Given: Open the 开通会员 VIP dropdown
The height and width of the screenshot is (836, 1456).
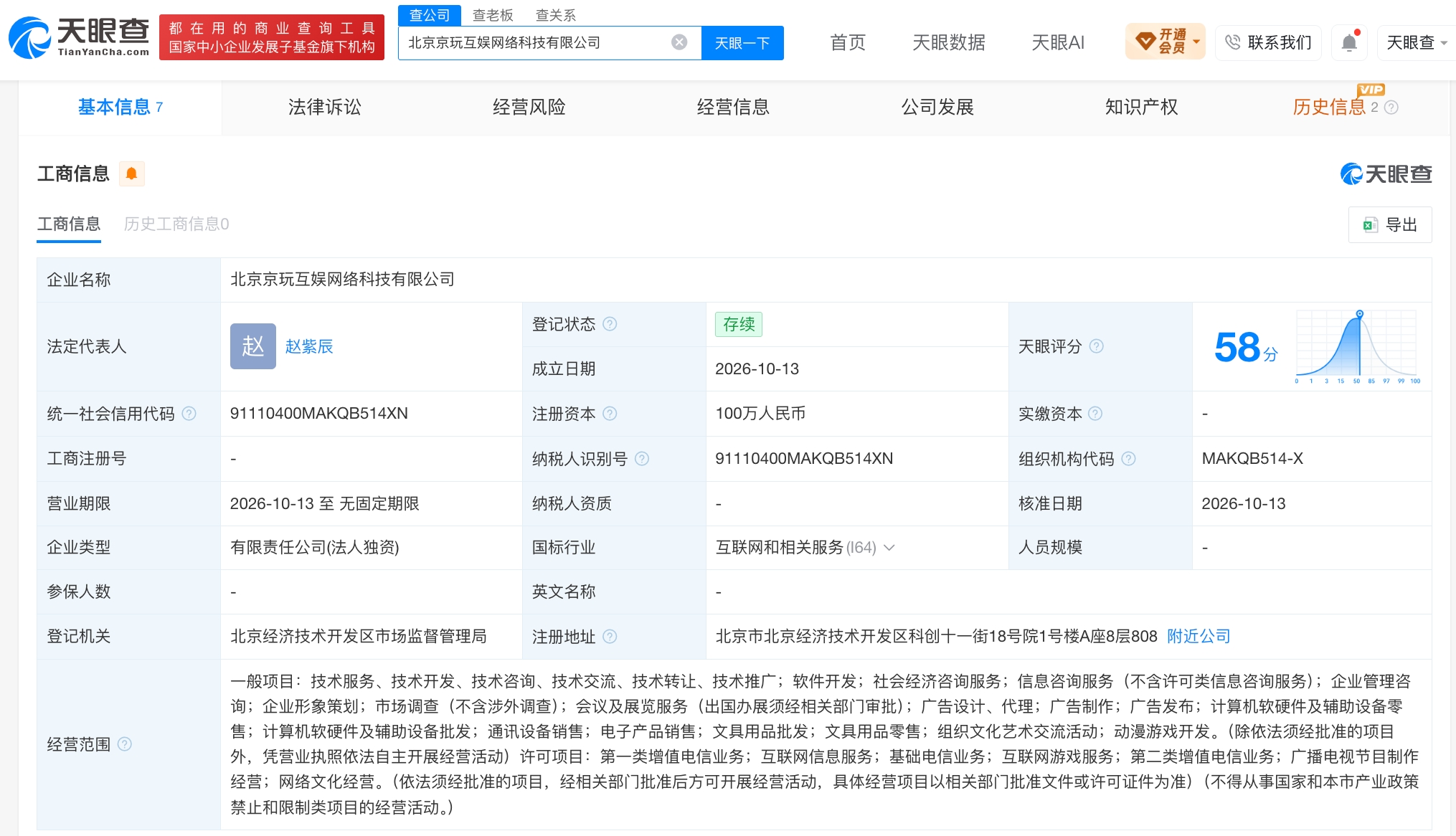Looking at the screenshot, I should tap(1166, 42).
